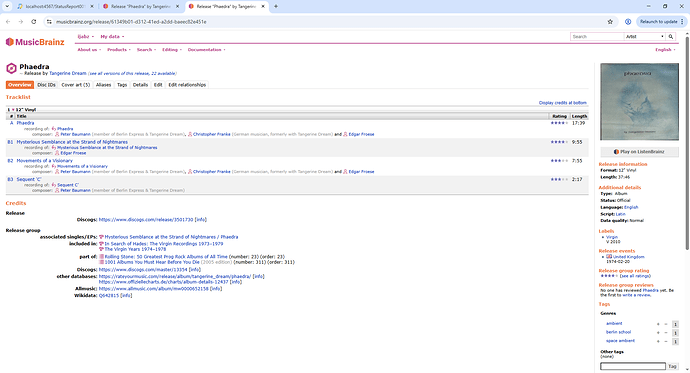Expand the Products menu
Screen dimensions: 690x373
[119, 50]
